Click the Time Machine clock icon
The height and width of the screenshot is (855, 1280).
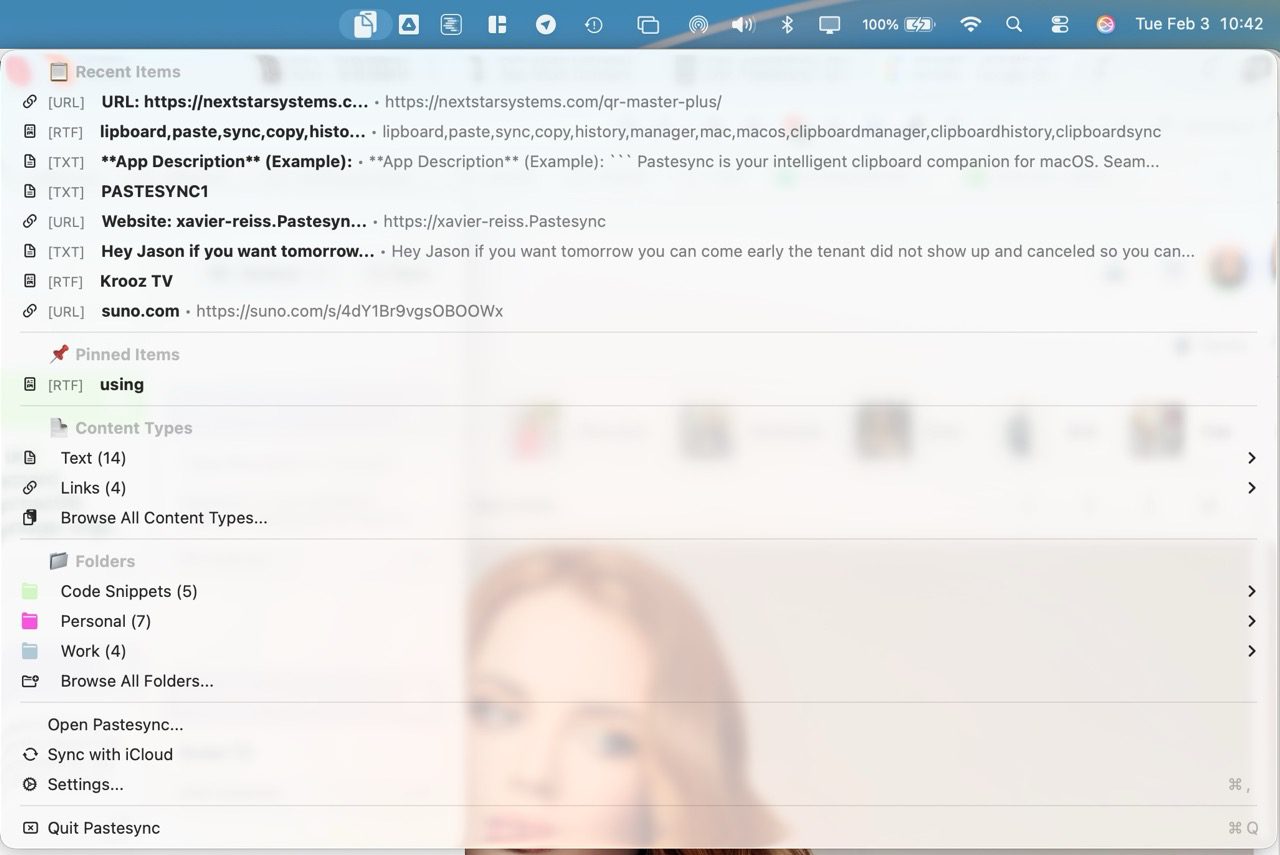tap(594, 24)
